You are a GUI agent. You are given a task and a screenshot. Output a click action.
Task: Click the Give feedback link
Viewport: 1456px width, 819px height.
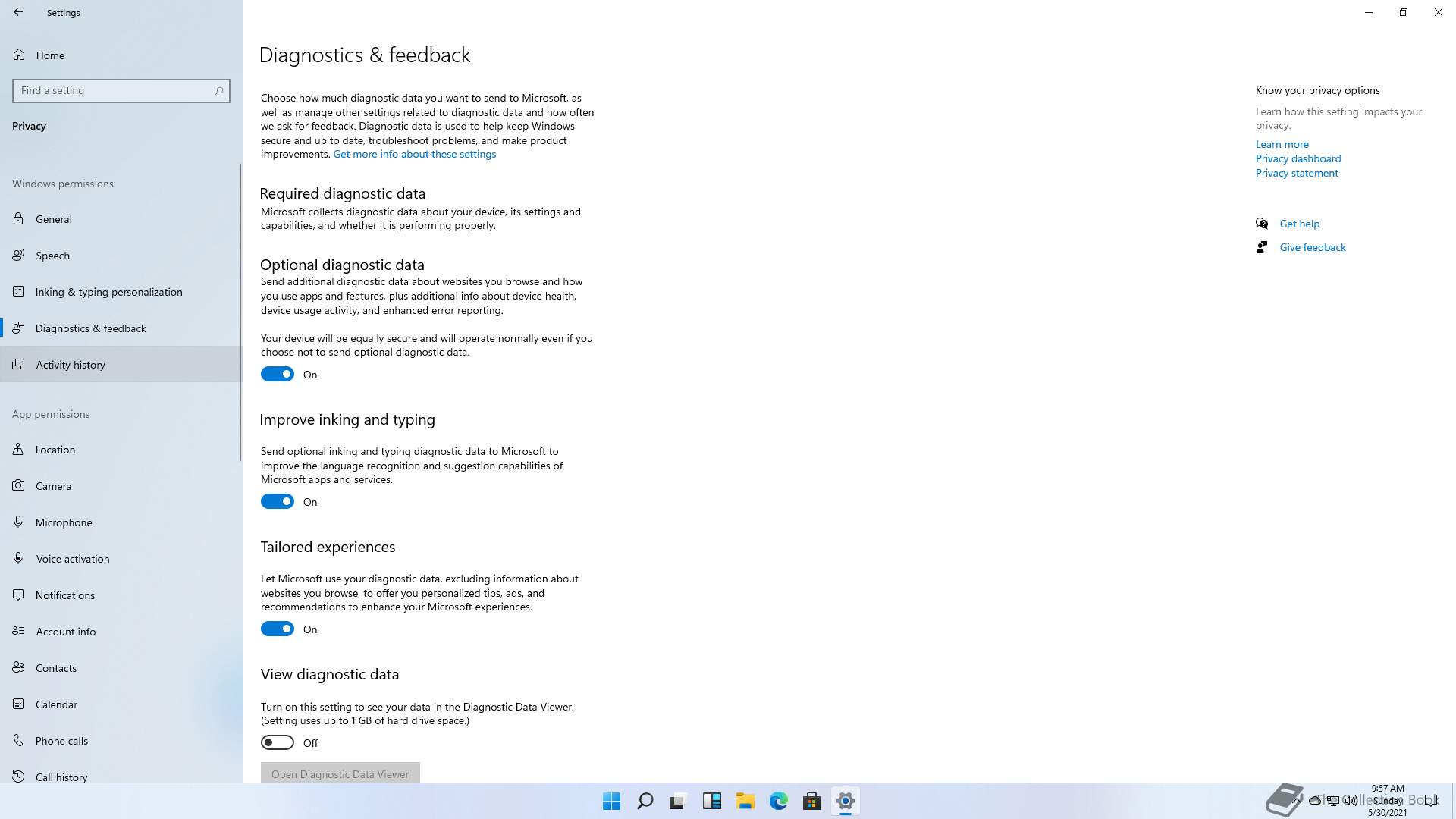[1313, 247]
